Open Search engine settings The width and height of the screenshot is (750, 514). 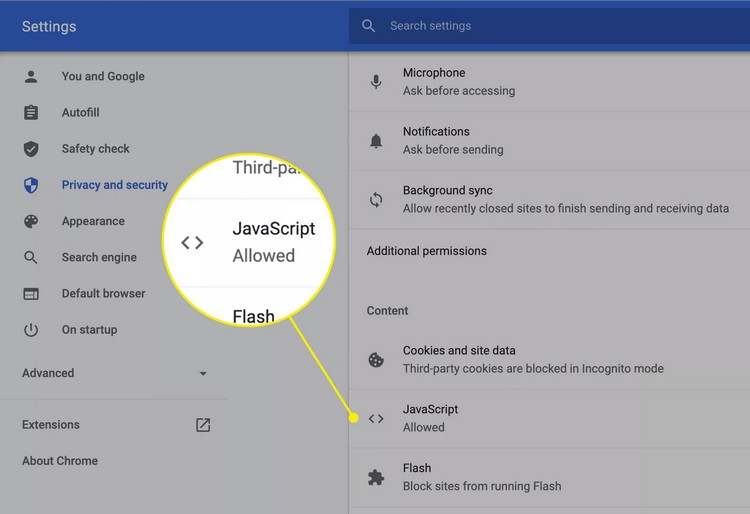[99, 257]
